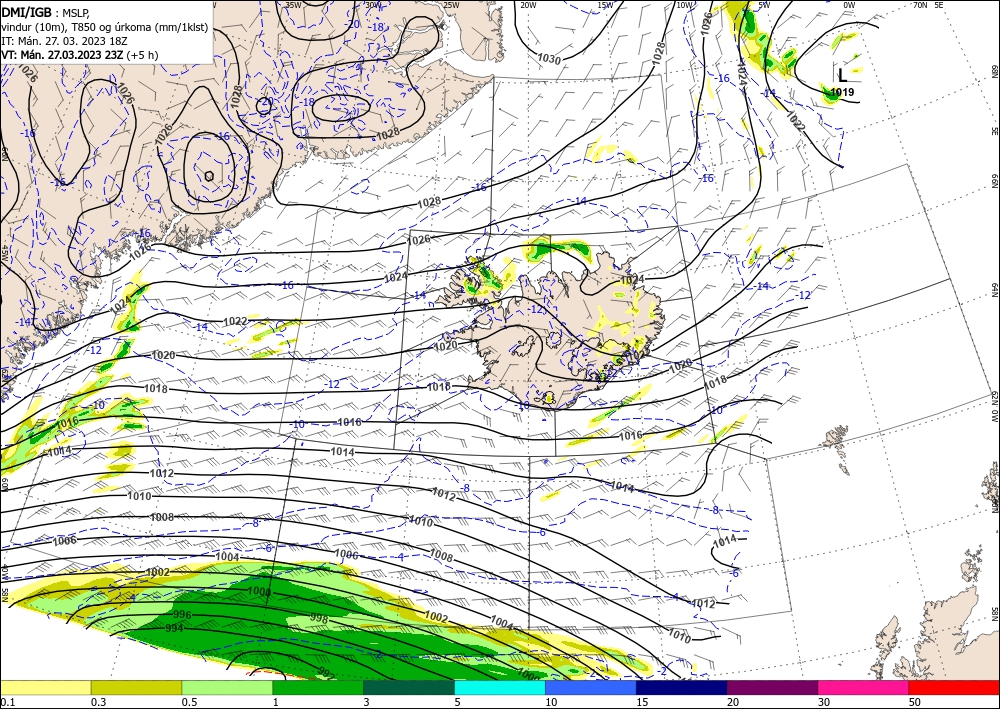This screenshot has height=709, width=1000.
Task: Click the light green 0.5–1 mm legend swatch
Action: [227, 687]
